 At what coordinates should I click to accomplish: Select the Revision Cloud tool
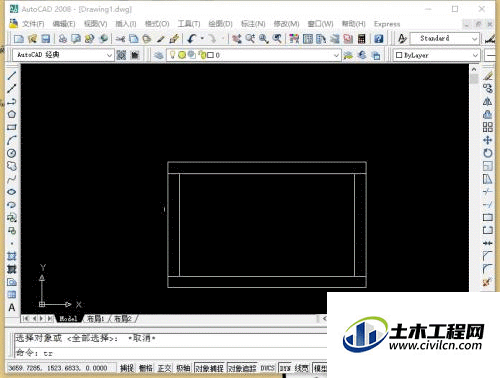point(12,166)
